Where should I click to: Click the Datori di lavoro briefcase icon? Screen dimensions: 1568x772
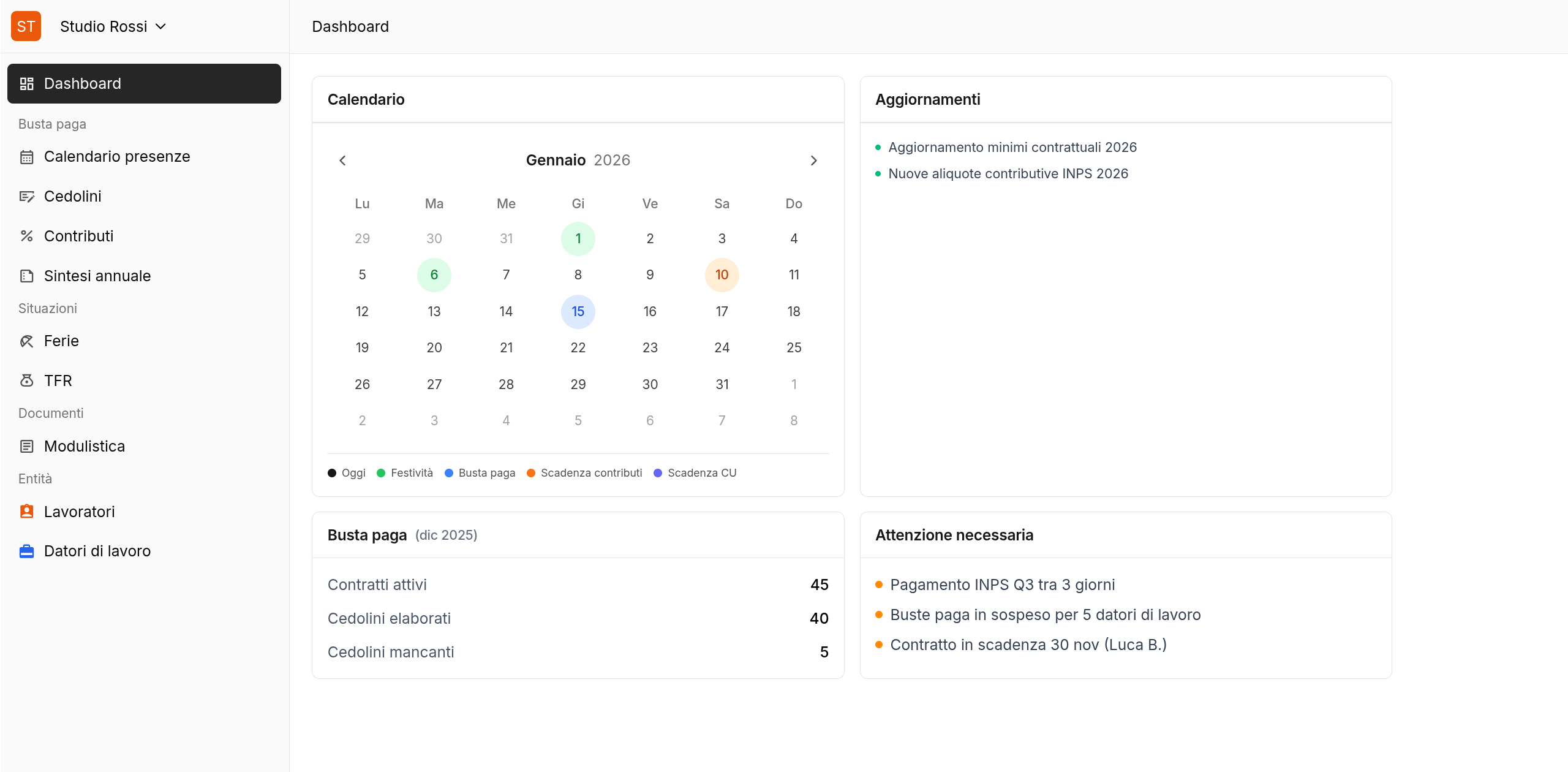[x=26, y=551]
